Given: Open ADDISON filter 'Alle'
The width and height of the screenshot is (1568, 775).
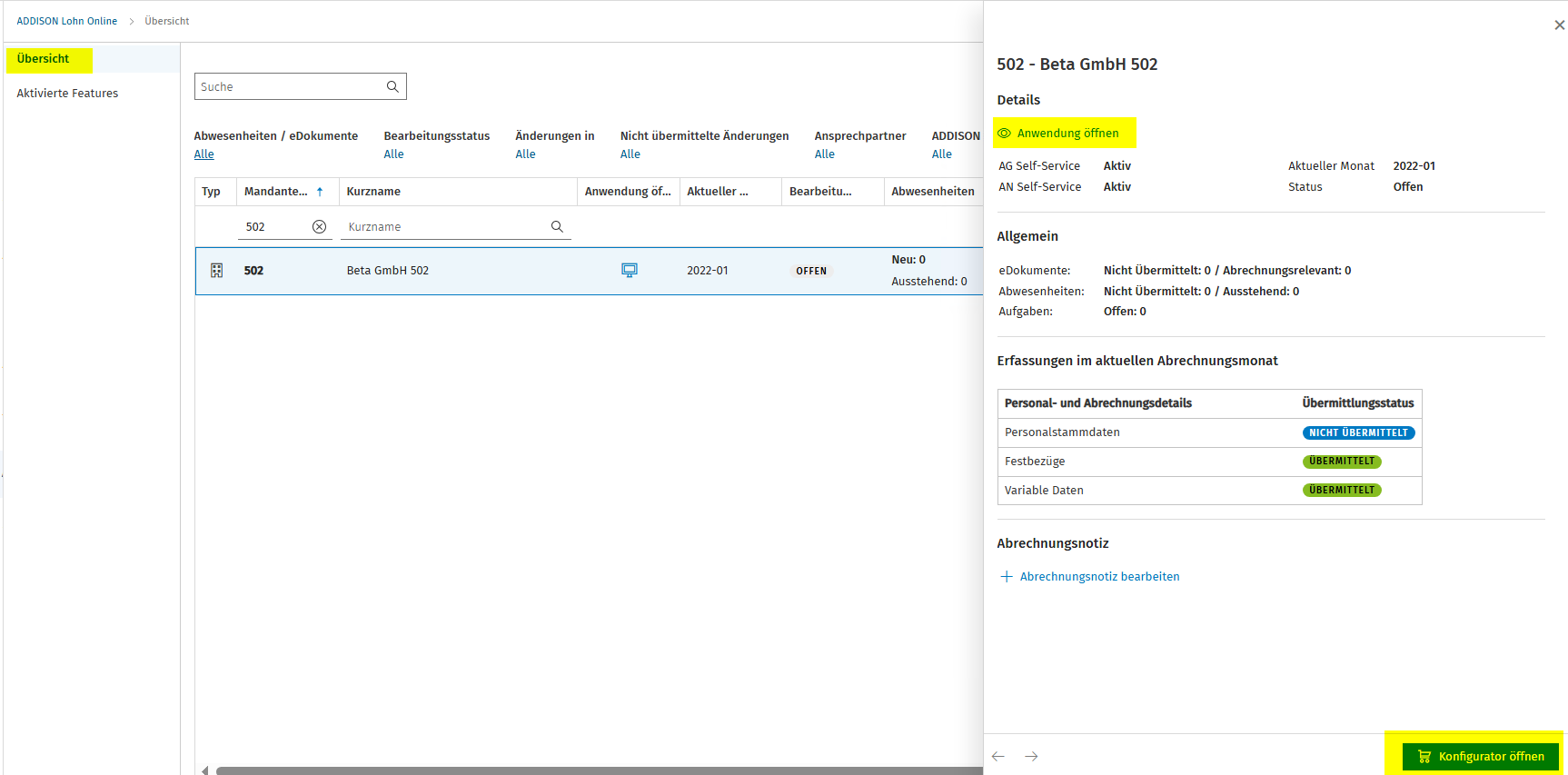Looking at the screenshot, I should 942,154.
